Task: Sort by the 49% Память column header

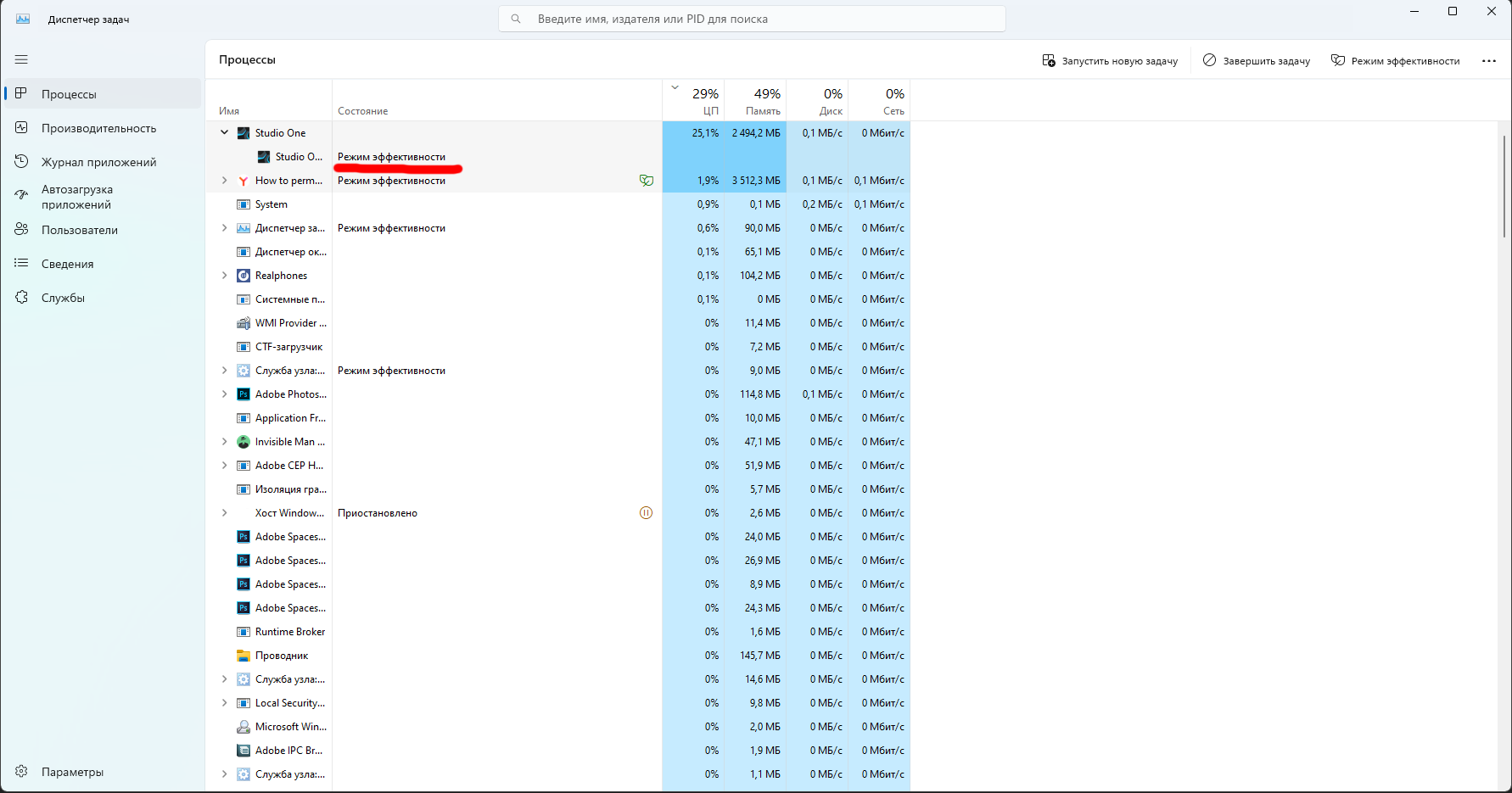Action: coord(755,100)
